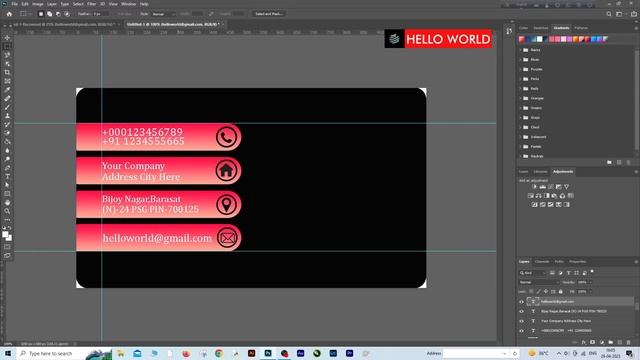Add a Levels adjustment
Viewport: 640px width, 360px height.
(542, 187)
